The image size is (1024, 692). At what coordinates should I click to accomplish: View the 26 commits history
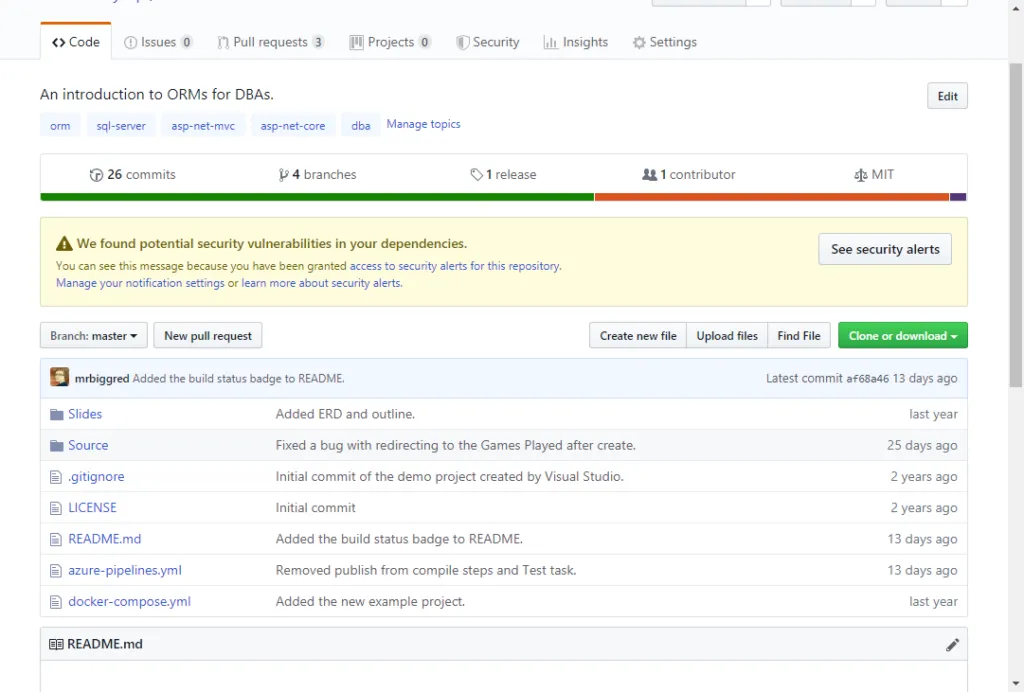coord(133,174)
